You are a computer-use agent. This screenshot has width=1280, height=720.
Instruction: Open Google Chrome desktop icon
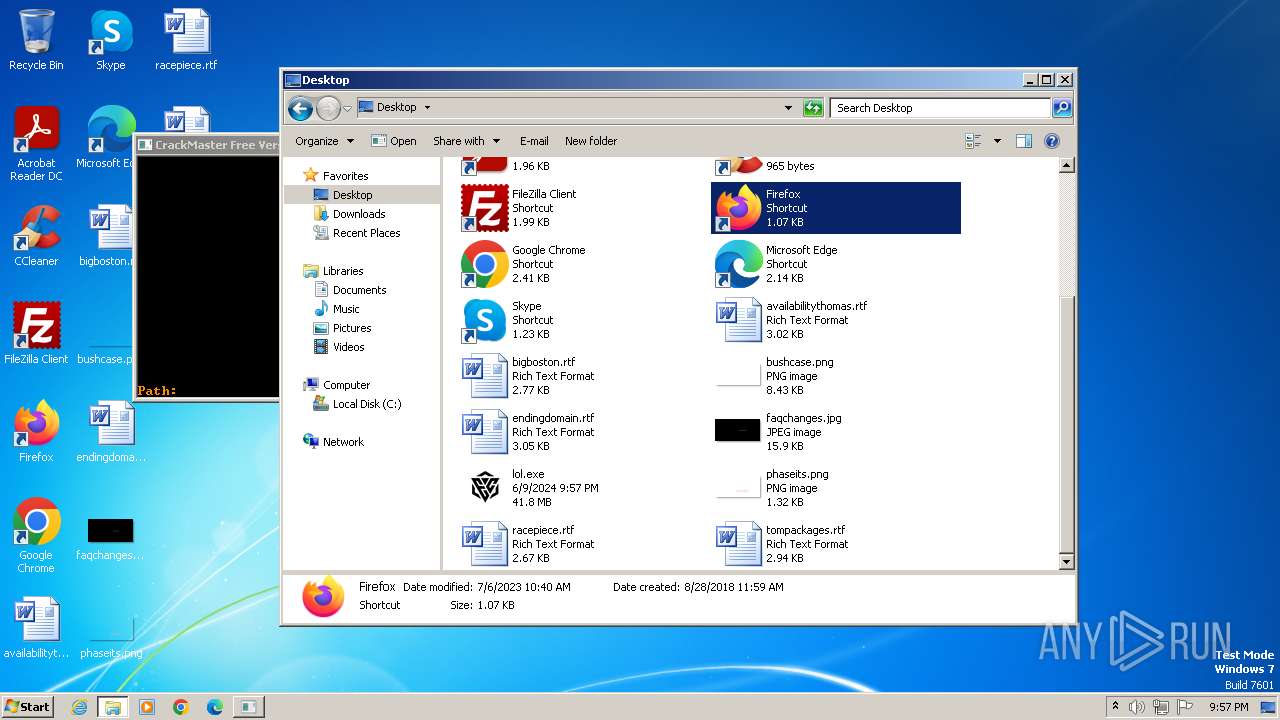[36, 536]
